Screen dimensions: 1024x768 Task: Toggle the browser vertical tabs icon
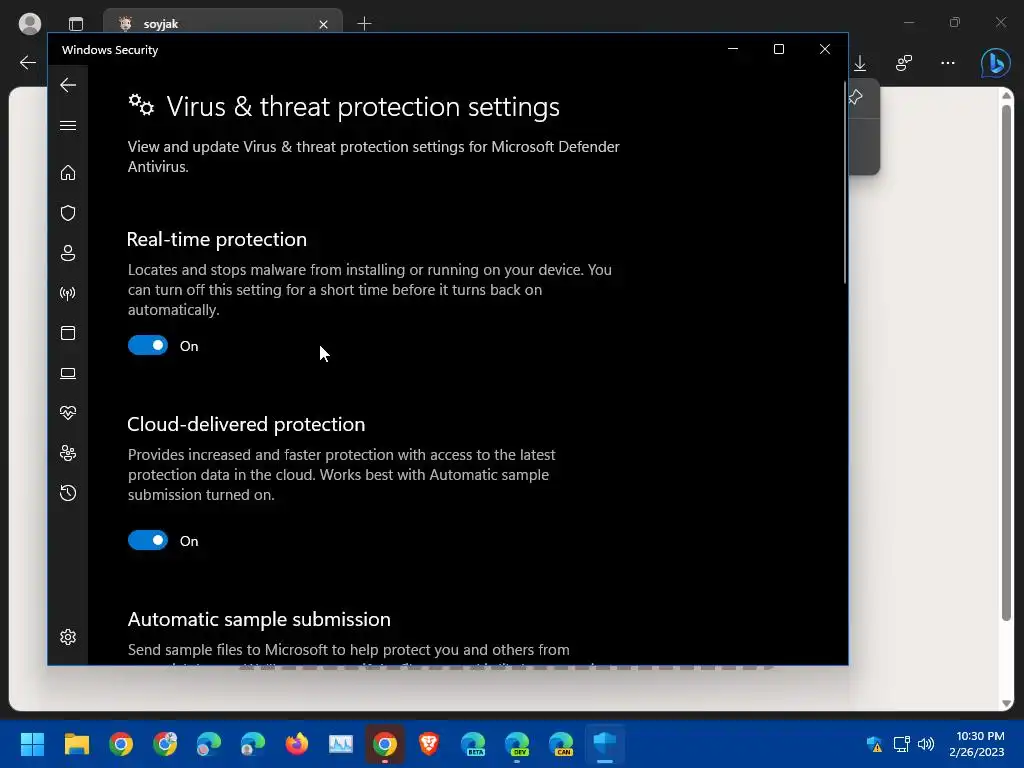pos(76,24)
